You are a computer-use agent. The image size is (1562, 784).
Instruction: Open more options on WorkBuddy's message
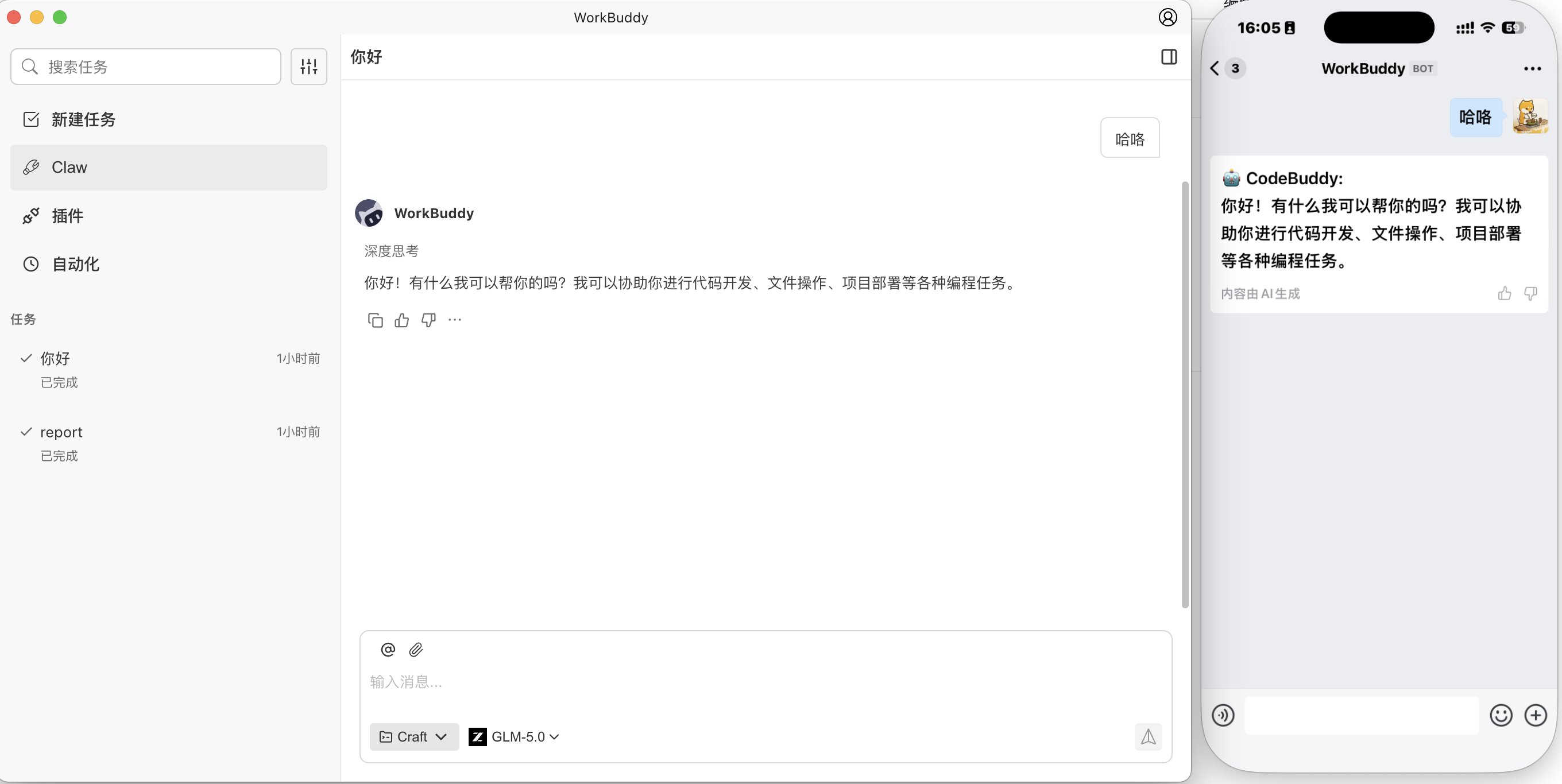(455, 320)
